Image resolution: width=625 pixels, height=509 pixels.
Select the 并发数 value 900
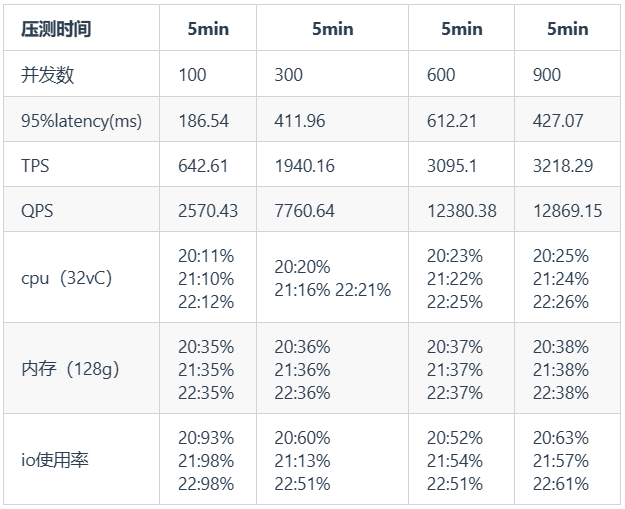(547, 75)
